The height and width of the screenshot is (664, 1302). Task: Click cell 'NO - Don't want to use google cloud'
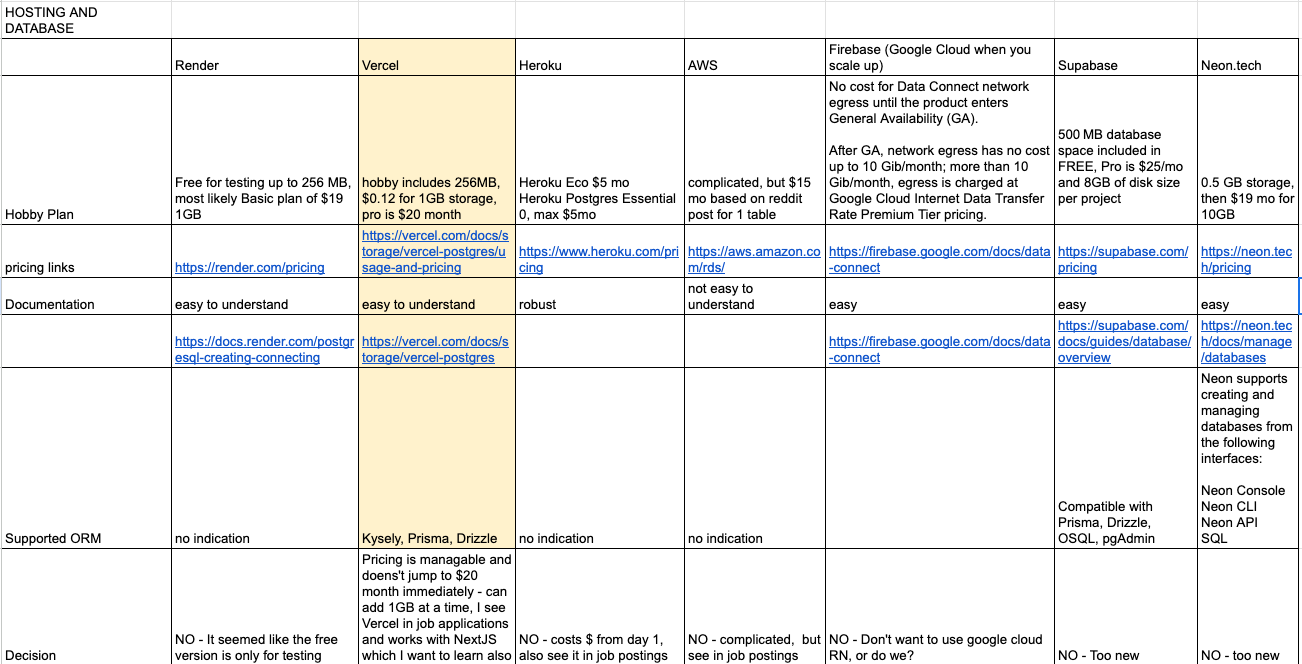[940, 606]
